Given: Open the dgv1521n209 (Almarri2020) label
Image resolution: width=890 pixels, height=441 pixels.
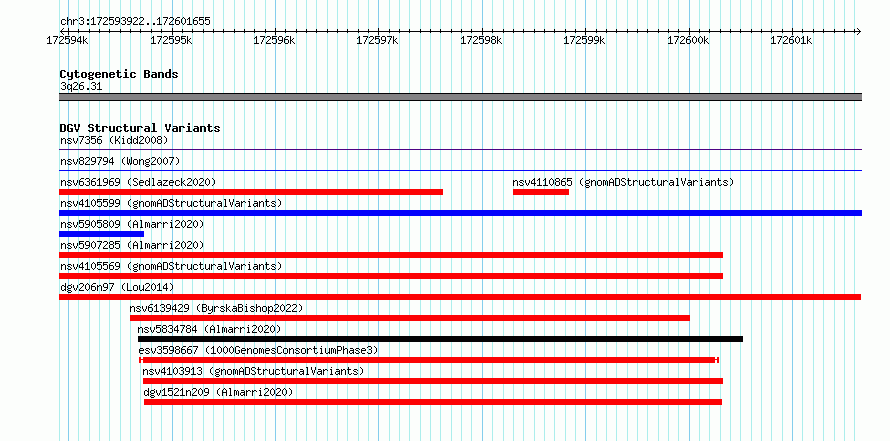Looking at the screenshot, I should 219,392.
